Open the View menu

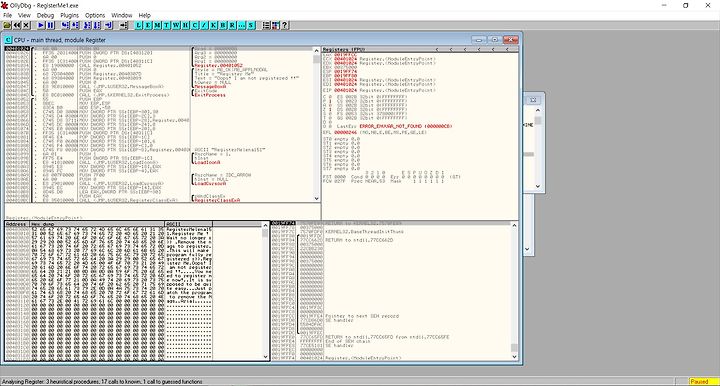(24, 15)
